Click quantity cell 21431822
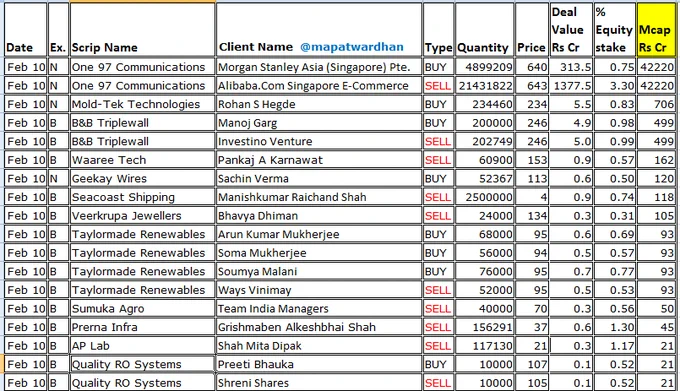 pos(484,86)
